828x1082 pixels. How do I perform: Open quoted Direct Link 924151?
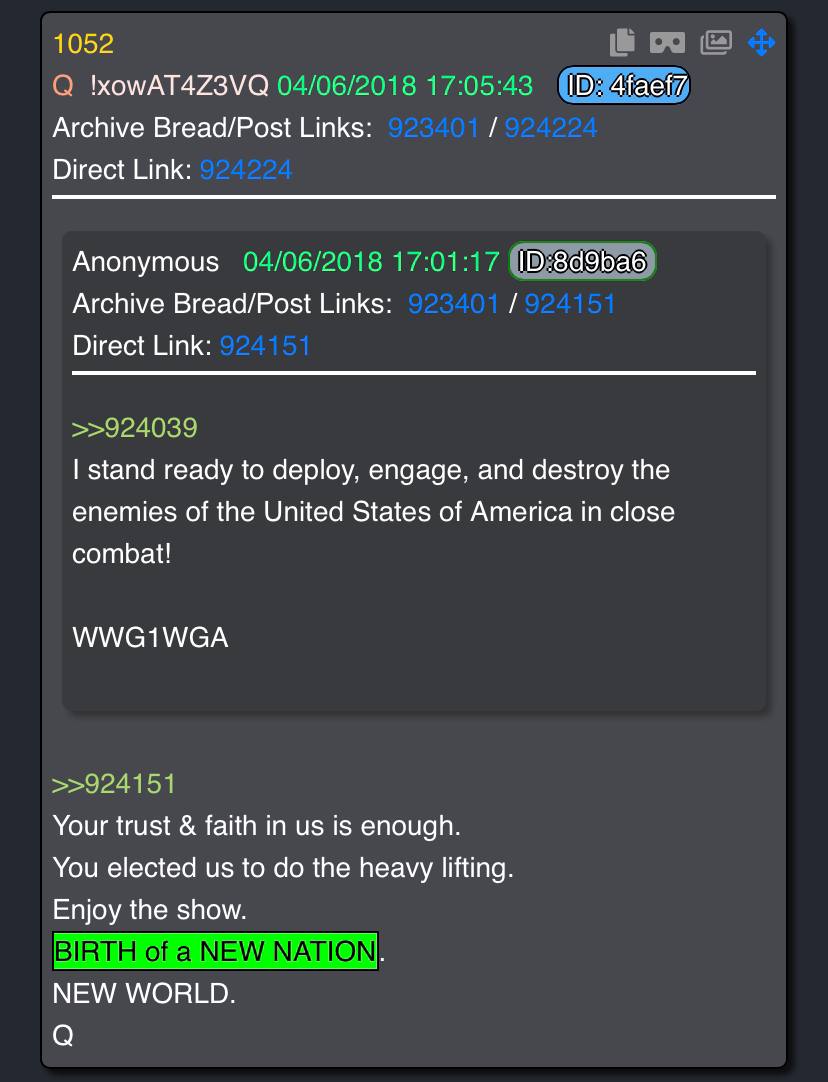[x=265, y=346]
